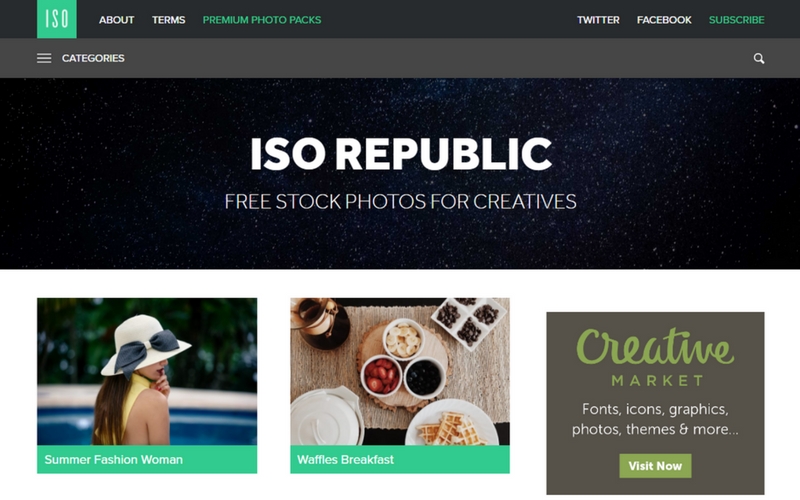Visit the Twitter link
Image resolution: width=800 pixels, height=500 pixels.
coord(598,20)
